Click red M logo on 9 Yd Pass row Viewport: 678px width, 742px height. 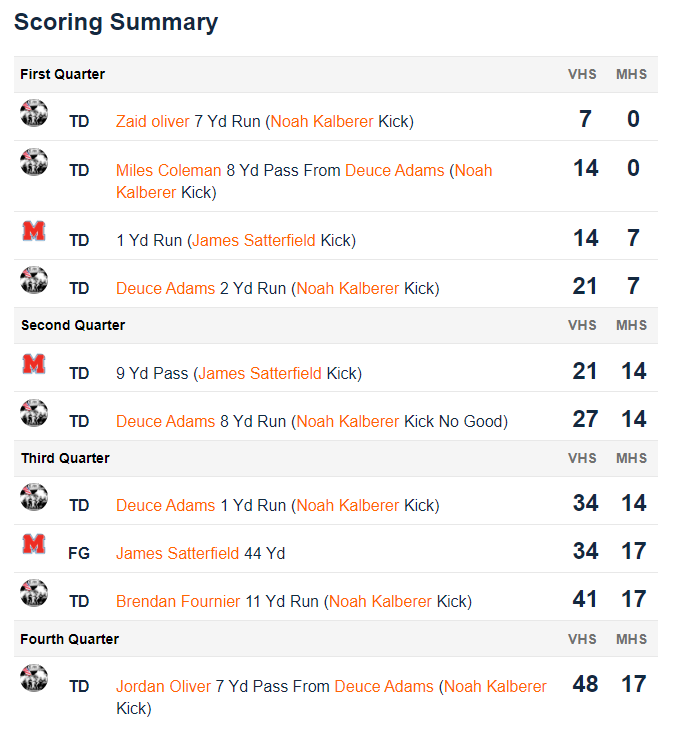point(34,364)
